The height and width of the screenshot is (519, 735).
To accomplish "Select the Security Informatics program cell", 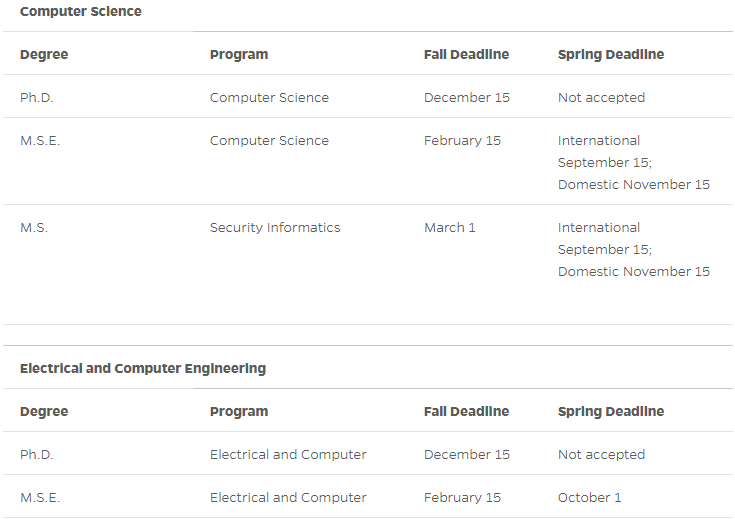I will [275, 227].
